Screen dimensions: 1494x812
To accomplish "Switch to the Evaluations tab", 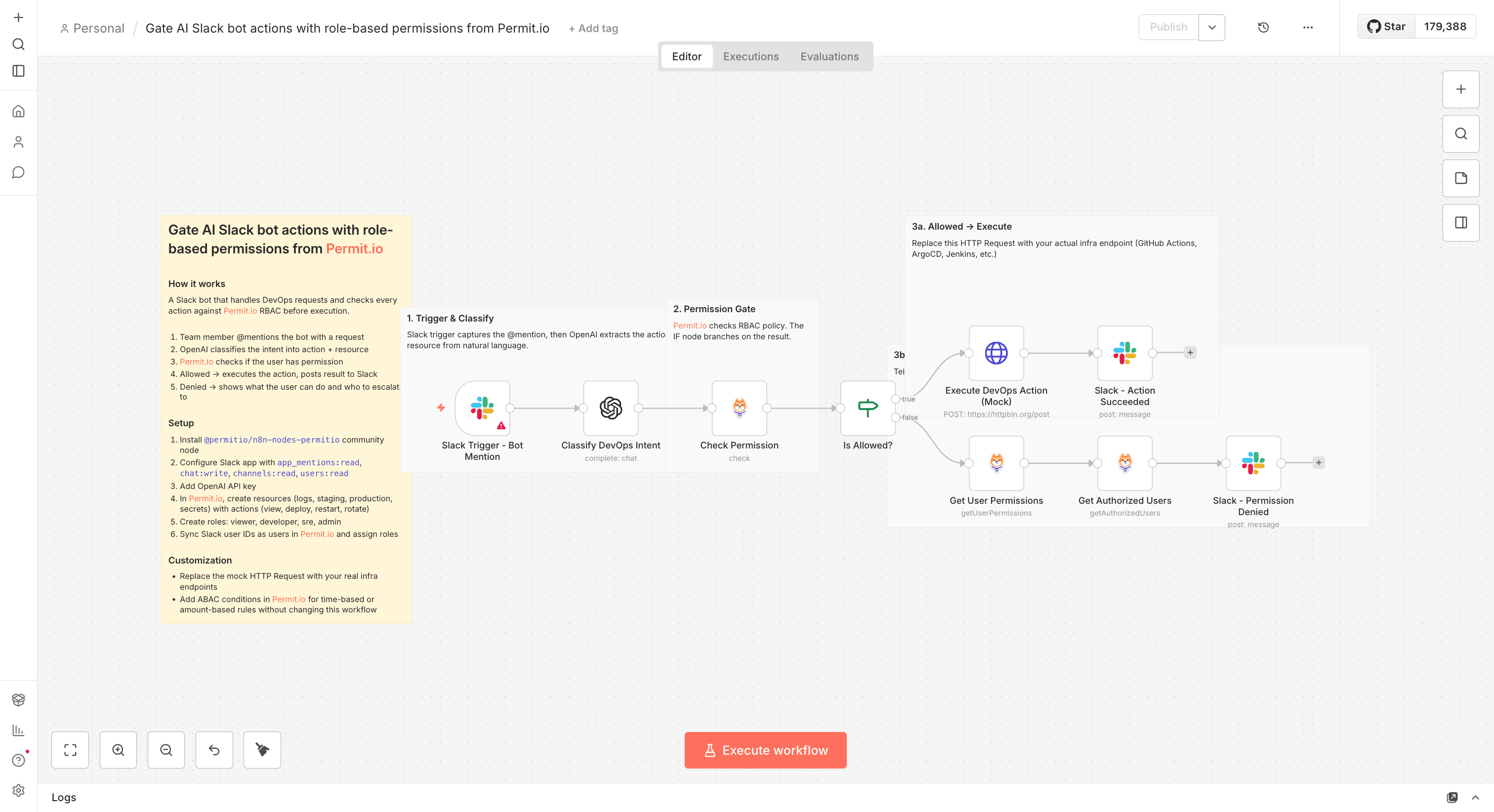I will (x=830, y=56).
